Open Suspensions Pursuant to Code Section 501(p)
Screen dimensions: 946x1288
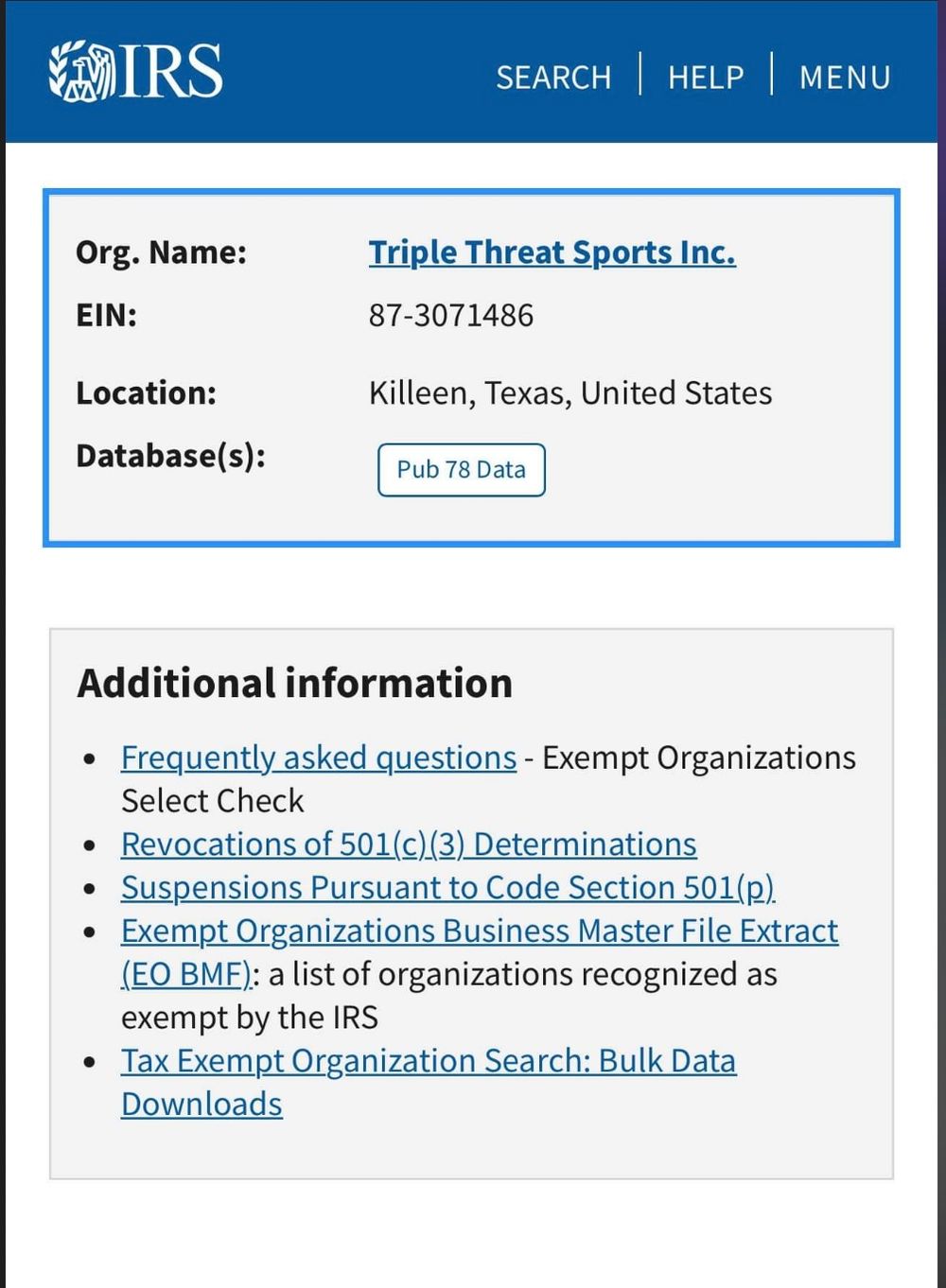coord(447,887)
